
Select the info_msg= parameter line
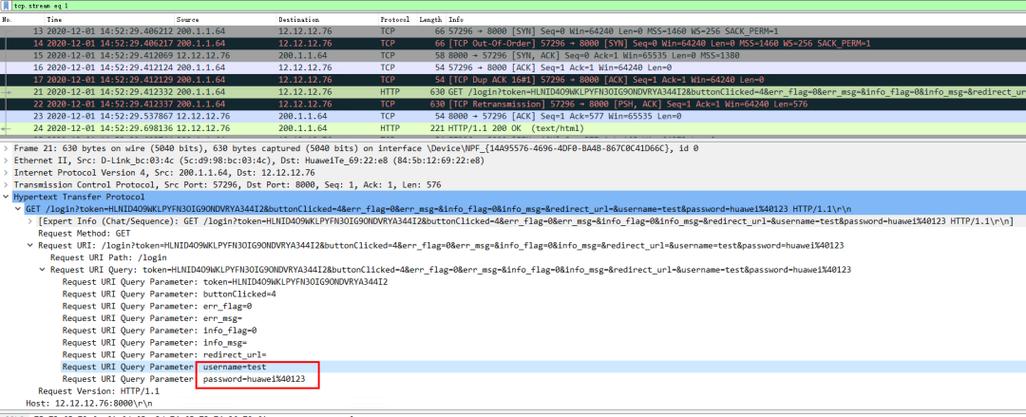pyautogui.click(x=154, y=342)
